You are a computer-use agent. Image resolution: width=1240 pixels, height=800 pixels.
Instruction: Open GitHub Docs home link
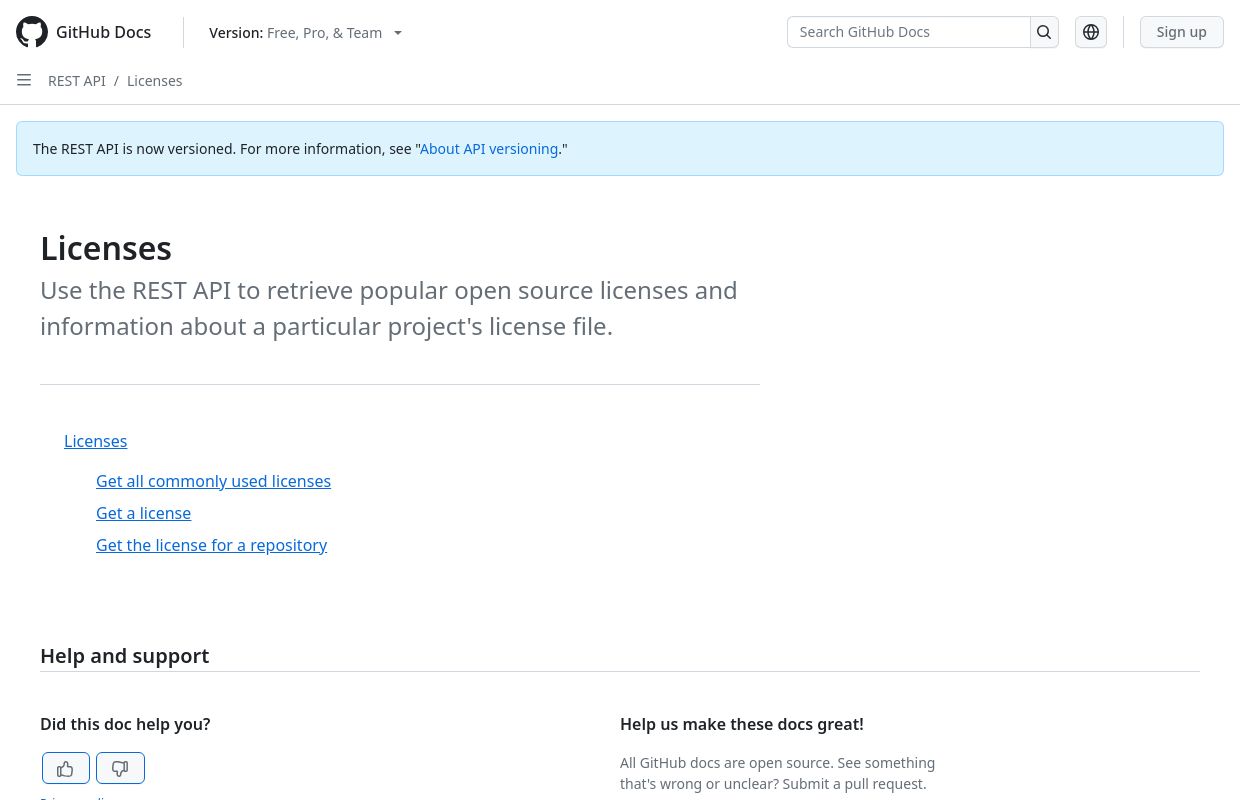pyautogui.click(x=103, y=32)
